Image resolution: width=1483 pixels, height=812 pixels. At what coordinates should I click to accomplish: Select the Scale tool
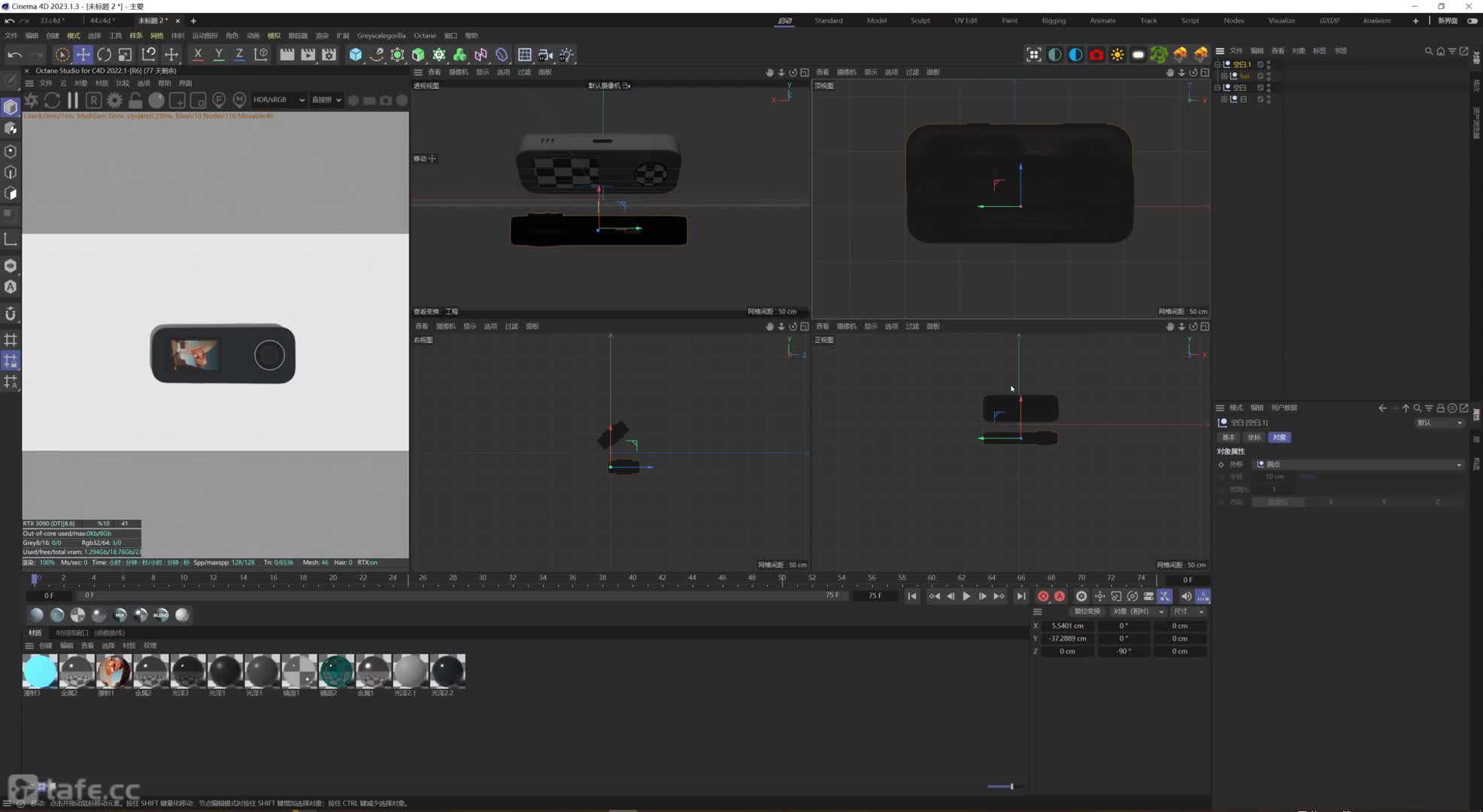[x=125, y=54]
